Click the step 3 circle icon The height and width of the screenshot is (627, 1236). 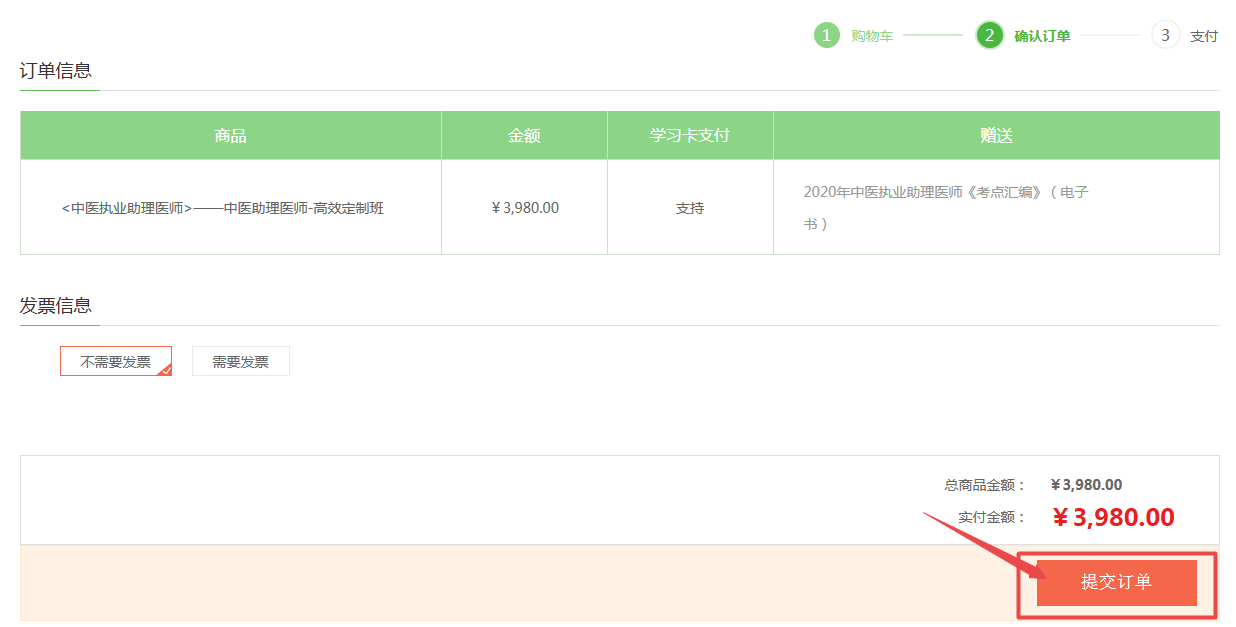[1165, 36]
